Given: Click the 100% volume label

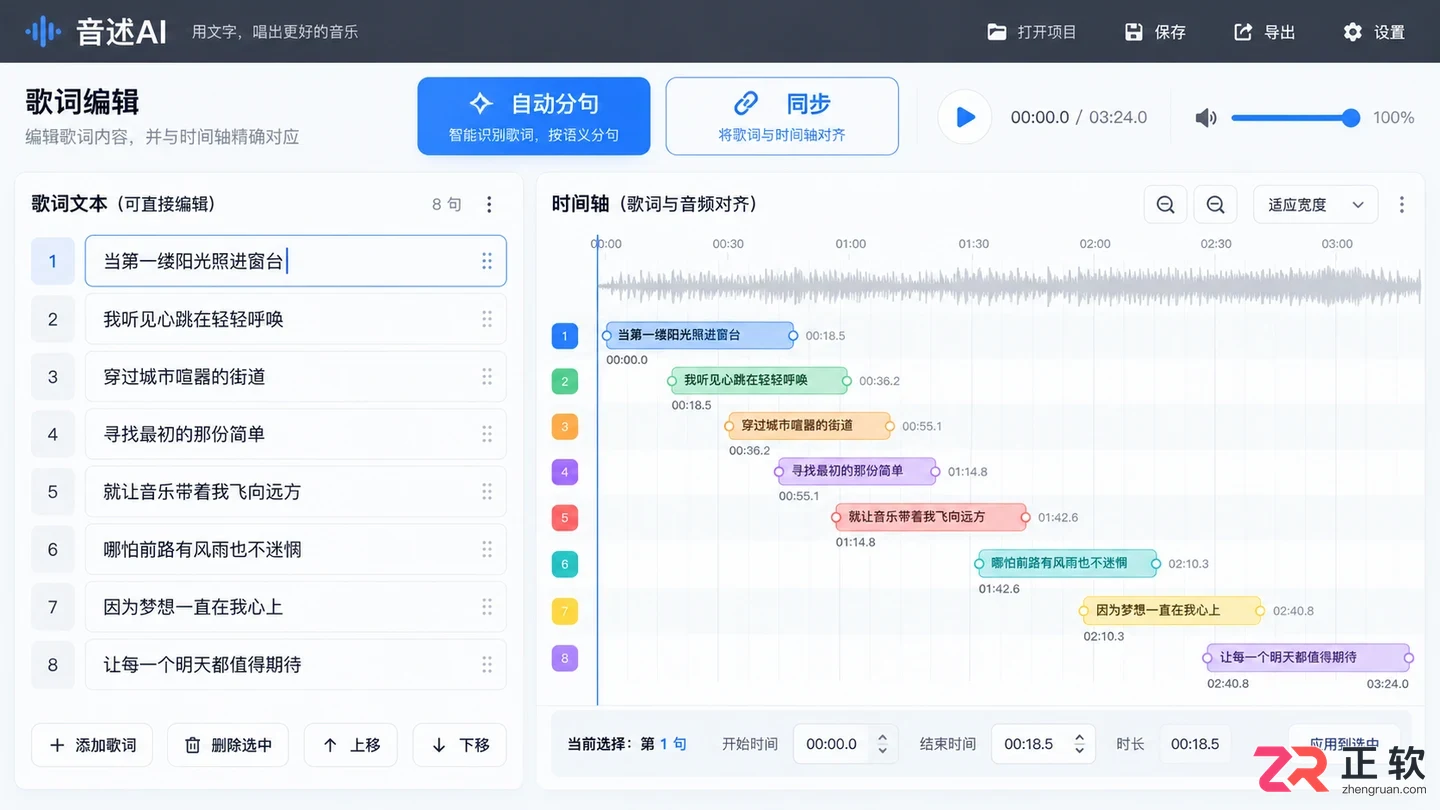Looking at the screenshot, I should pyautogui.click(x=1393, y=118).
